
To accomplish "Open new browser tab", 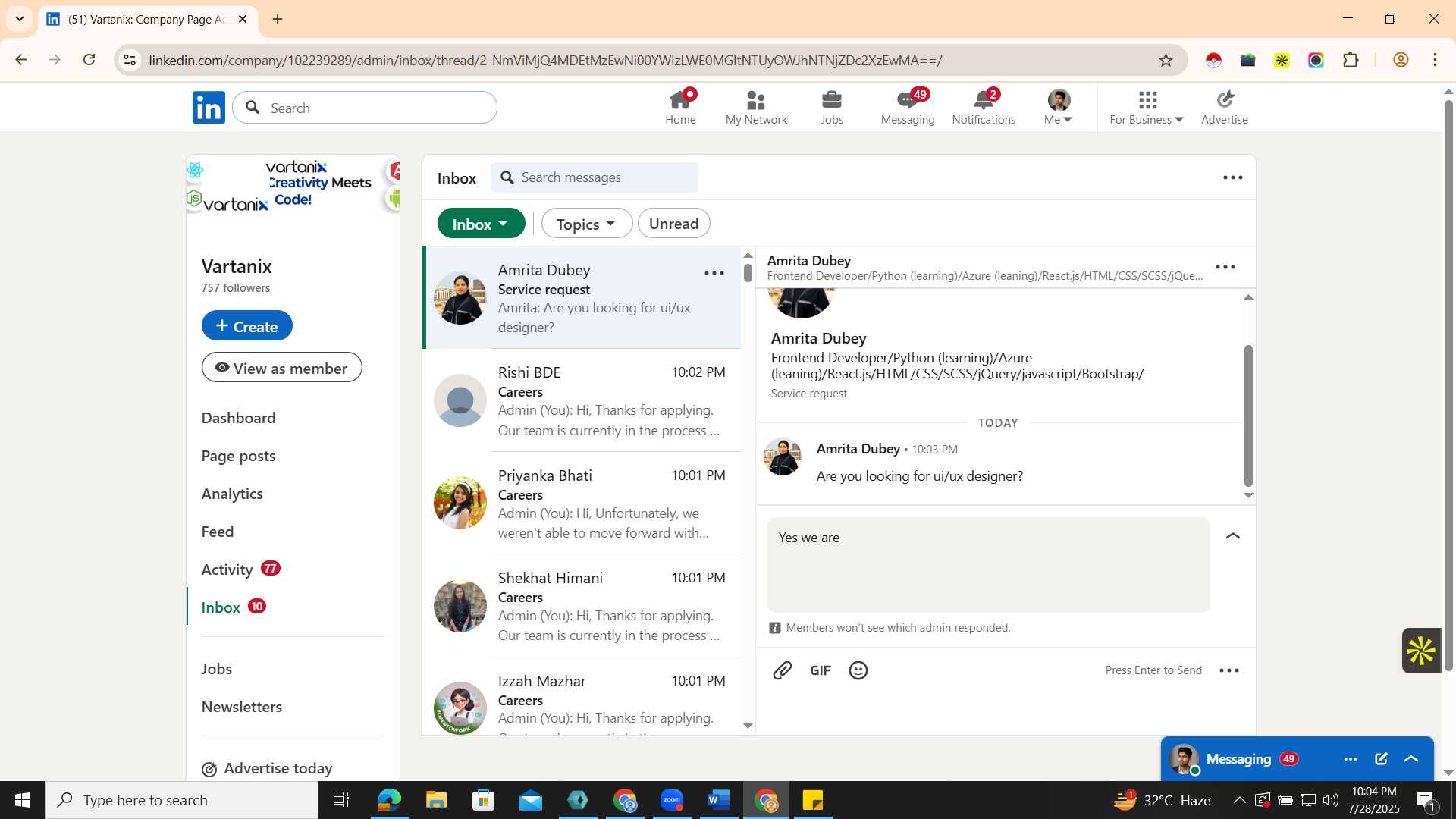I will tap(278, 19).
